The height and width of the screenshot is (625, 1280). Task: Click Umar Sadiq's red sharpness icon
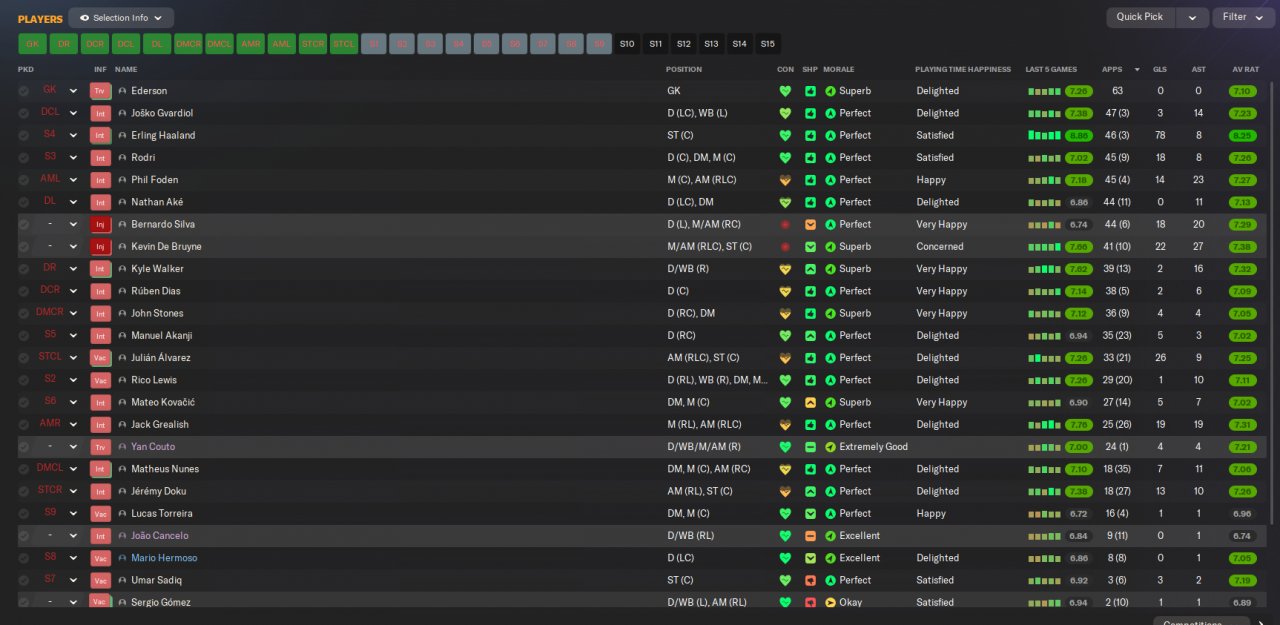point(810,580)
